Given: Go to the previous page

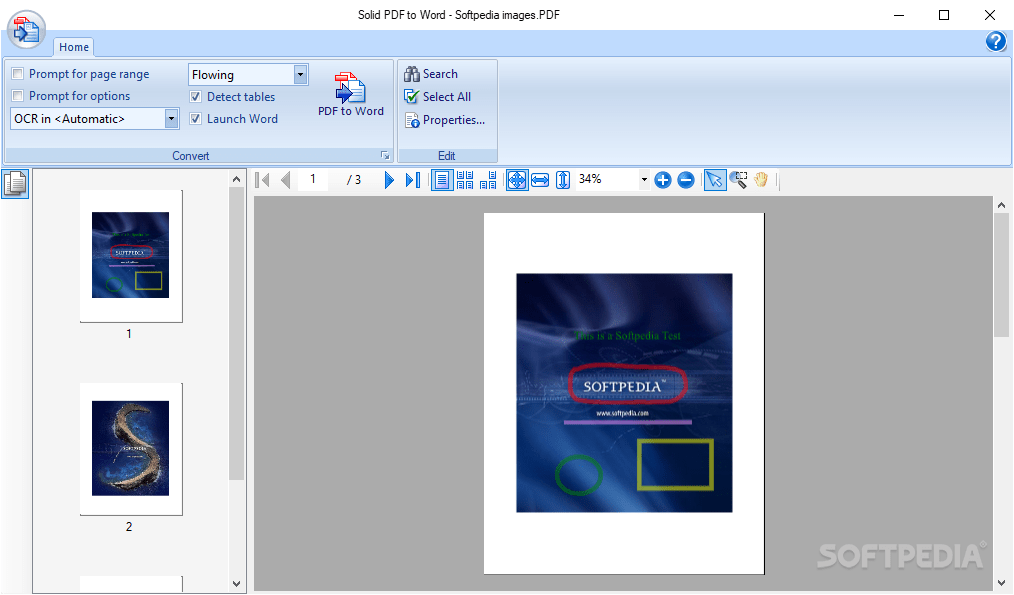Looking at the screenshot, I should [285, 180].
